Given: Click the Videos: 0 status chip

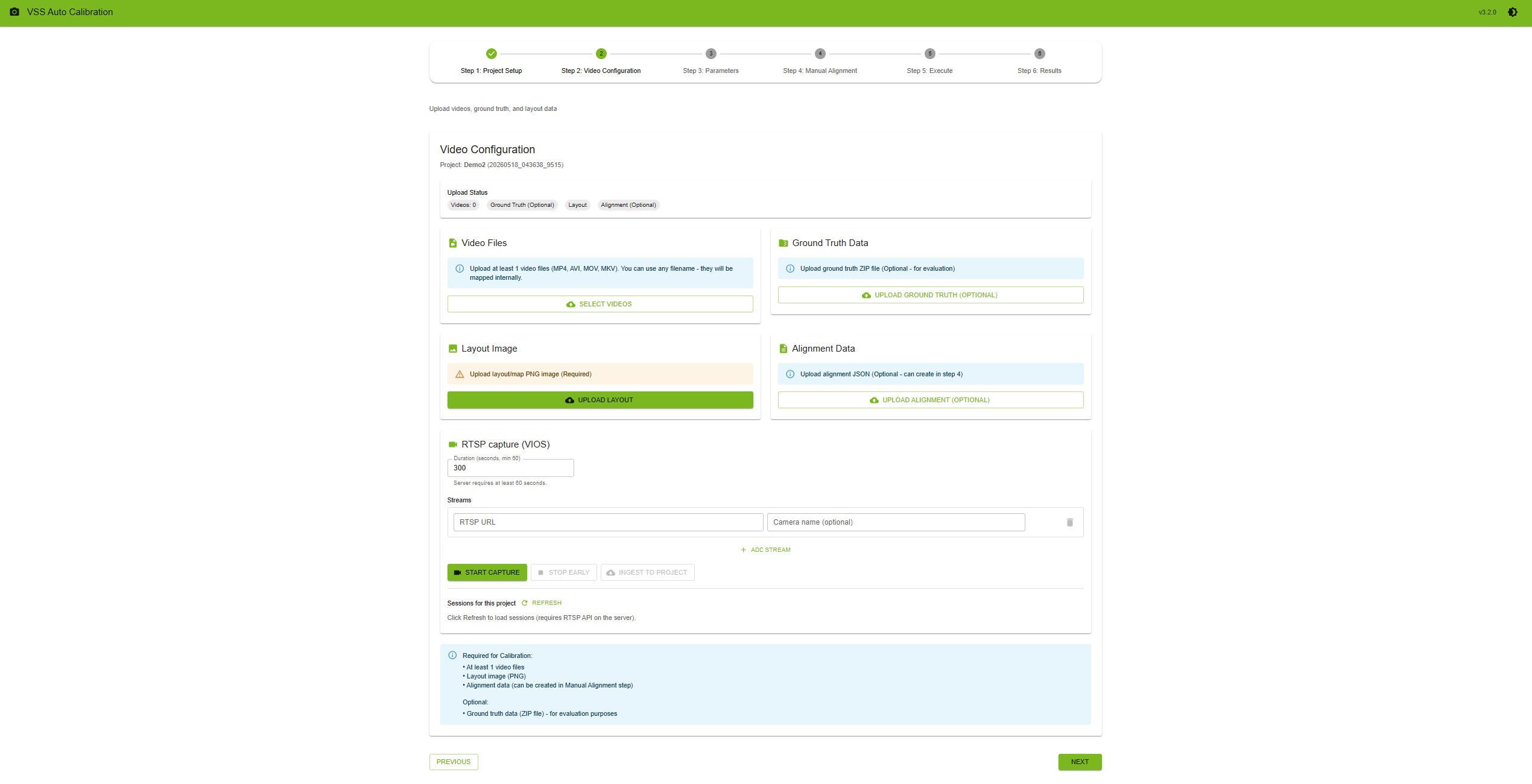Looking at the screenshot, I should pyautogui.click(x=463, y=205).
